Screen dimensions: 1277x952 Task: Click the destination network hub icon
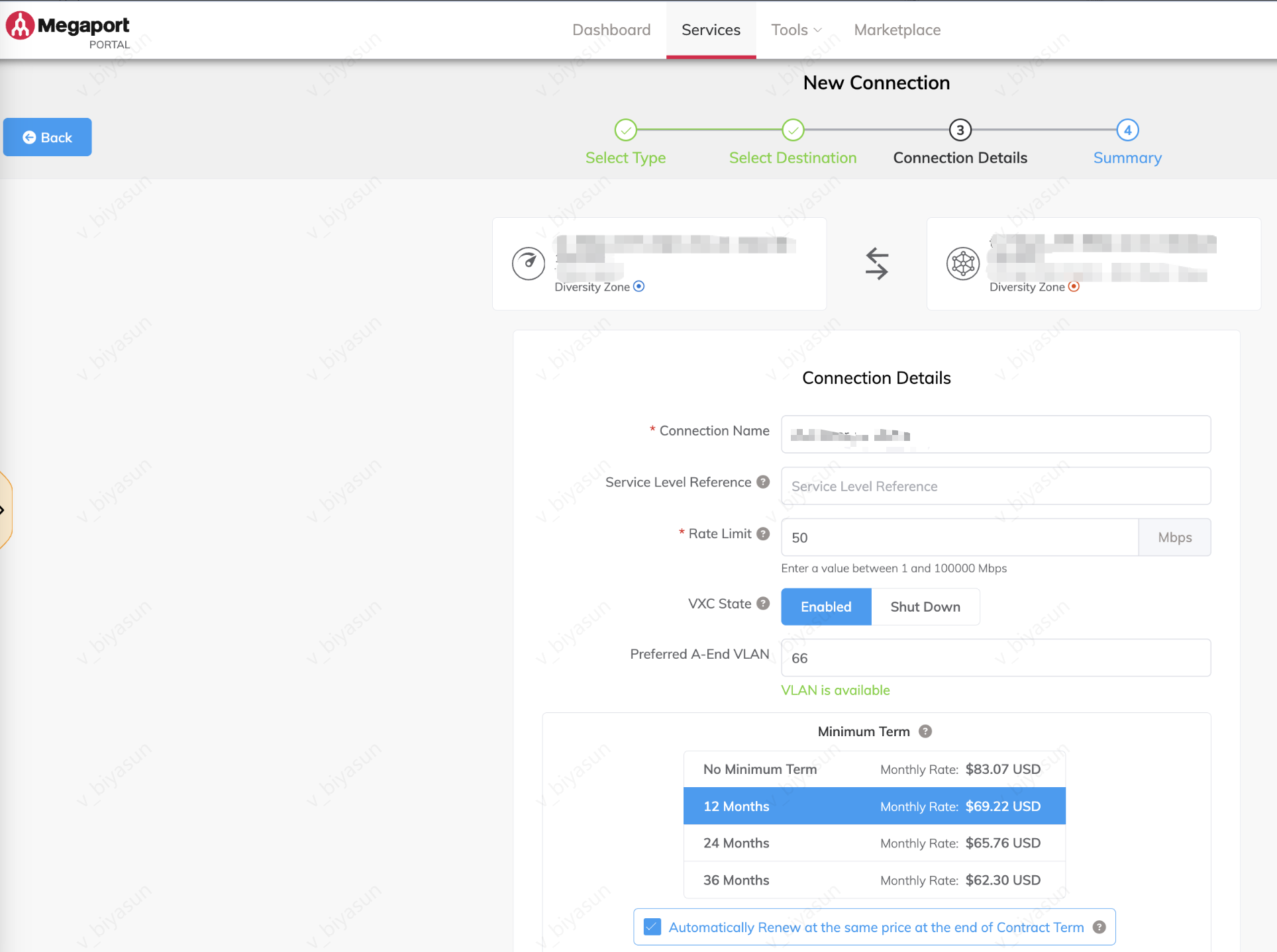[x=962, y=263]
